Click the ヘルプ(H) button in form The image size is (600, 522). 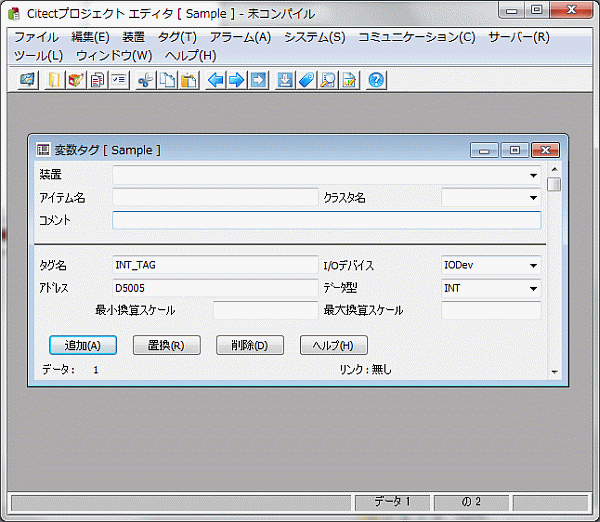pyautogui.click(x=334, y=345)
